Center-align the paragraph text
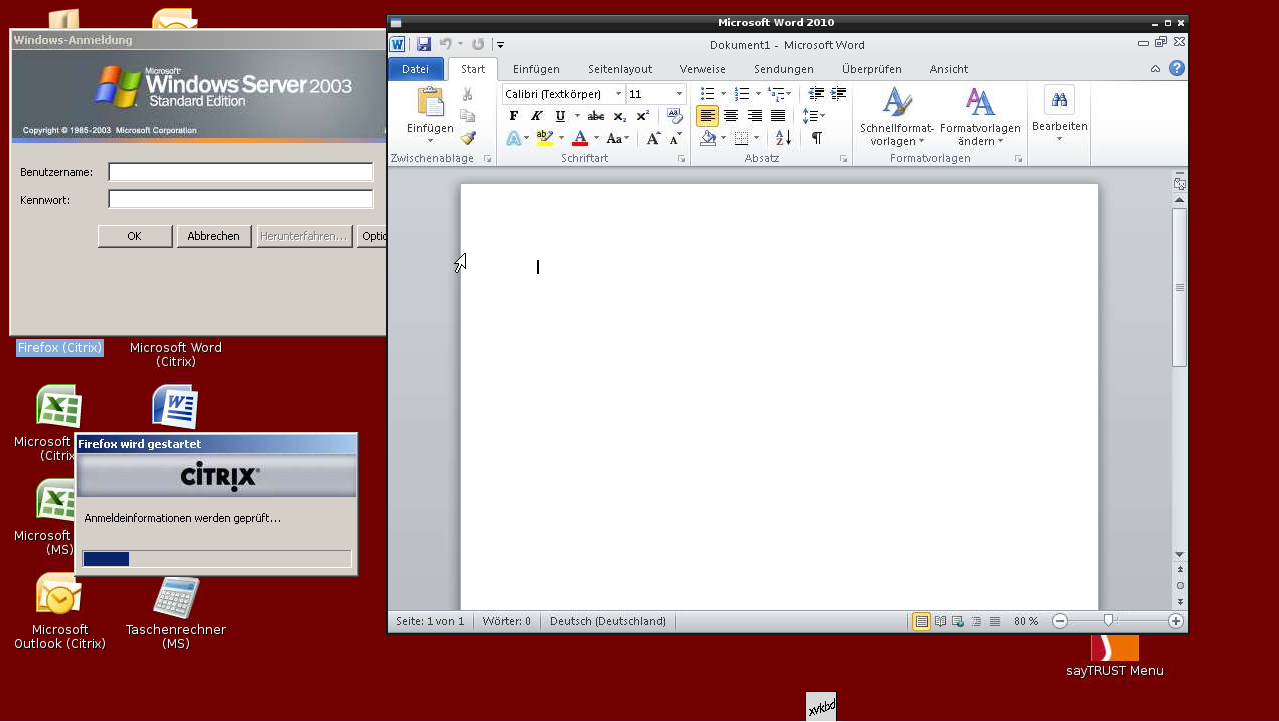Image resolution: width=1279 pixels, height=722 pixels. [x=731, y=116]
